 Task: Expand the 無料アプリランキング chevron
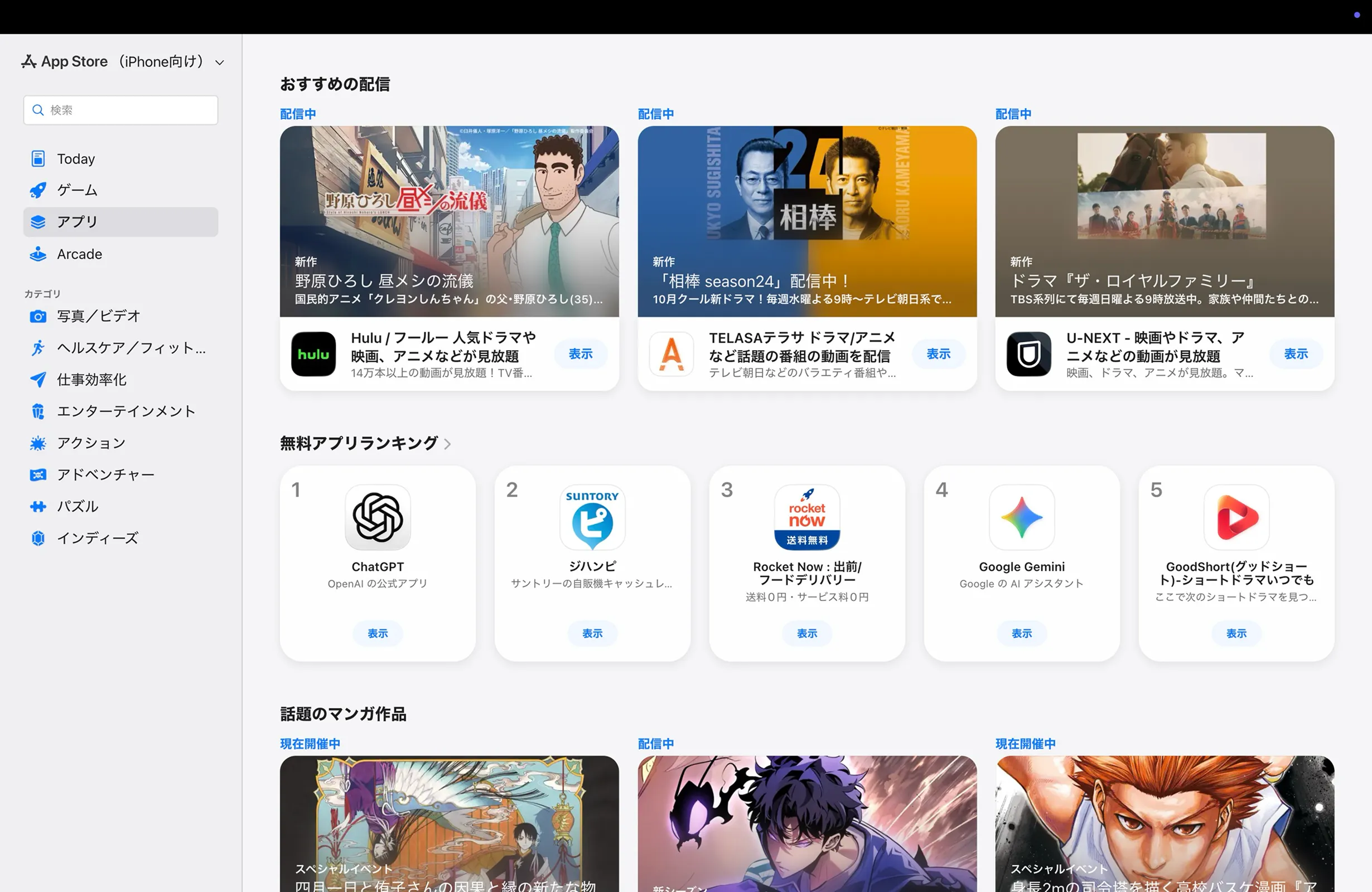pos(447,444)
